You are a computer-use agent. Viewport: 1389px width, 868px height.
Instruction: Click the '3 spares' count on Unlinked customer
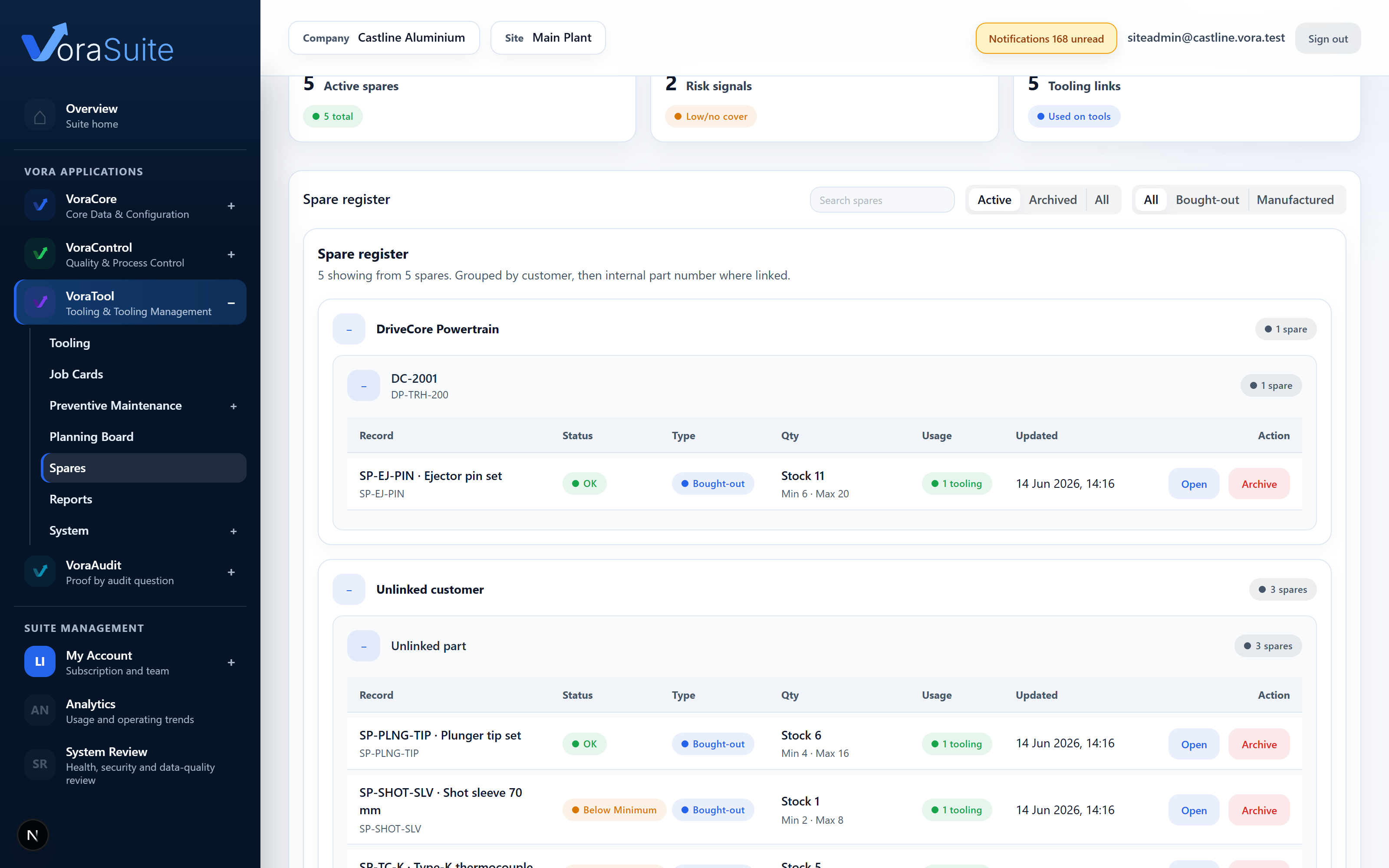[1283, 589]
